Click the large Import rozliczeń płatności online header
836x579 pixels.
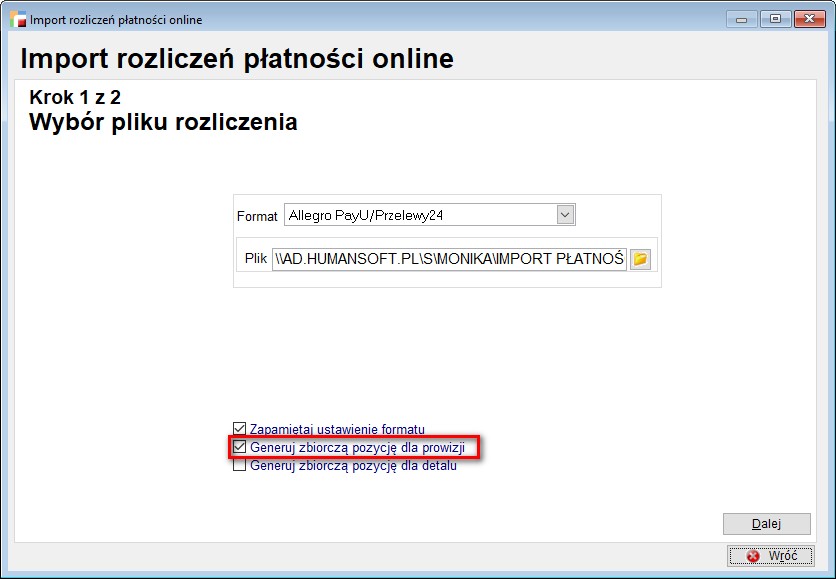237,59
